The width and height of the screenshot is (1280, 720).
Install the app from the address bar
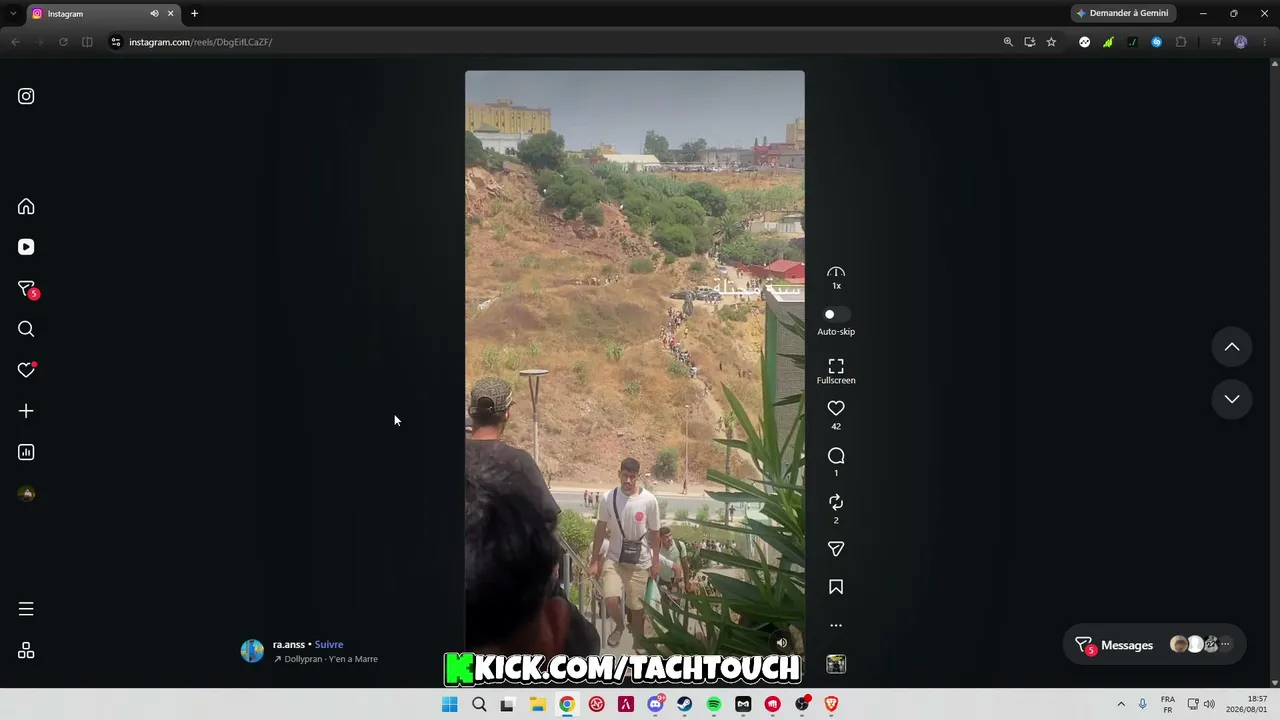pyautogui.click(x=1029, y=42)
